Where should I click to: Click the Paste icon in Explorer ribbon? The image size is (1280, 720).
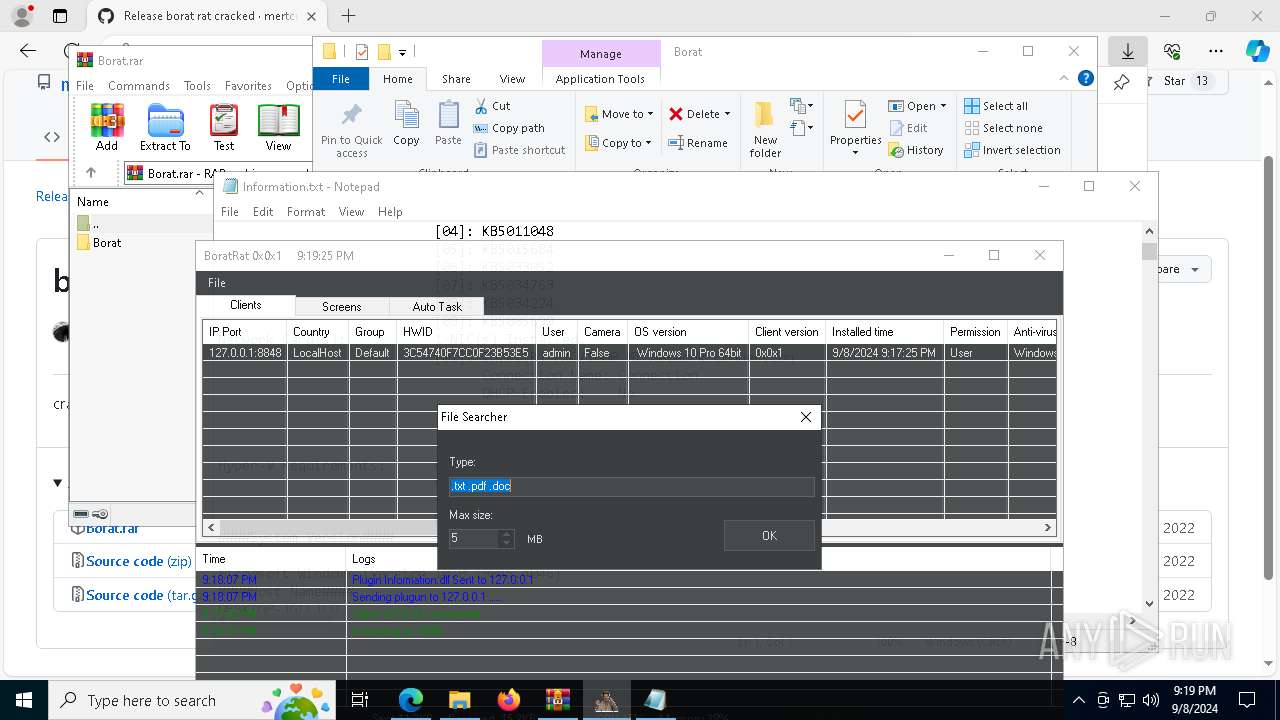point(448,124)
